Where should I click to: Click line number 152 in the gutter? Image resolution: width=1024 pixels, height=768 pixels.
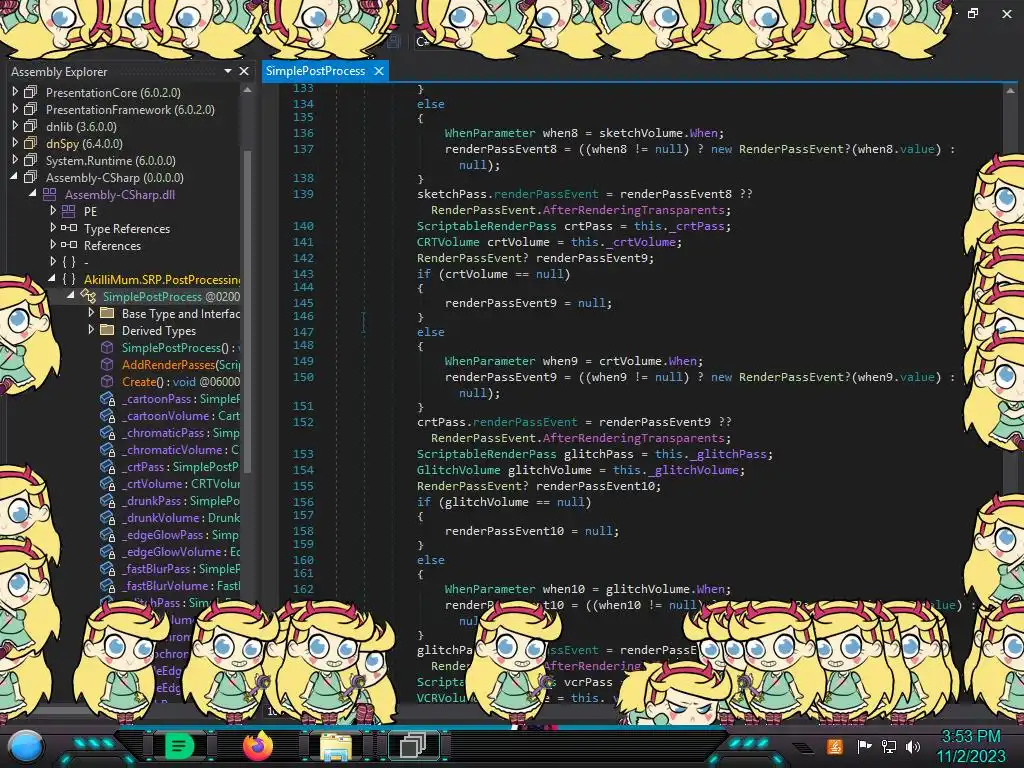tap(303, 422)
